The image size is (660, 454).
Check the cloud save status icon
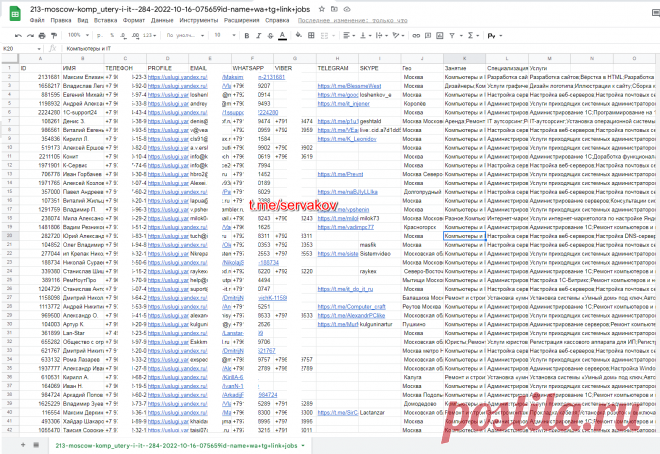pos(347,9)
